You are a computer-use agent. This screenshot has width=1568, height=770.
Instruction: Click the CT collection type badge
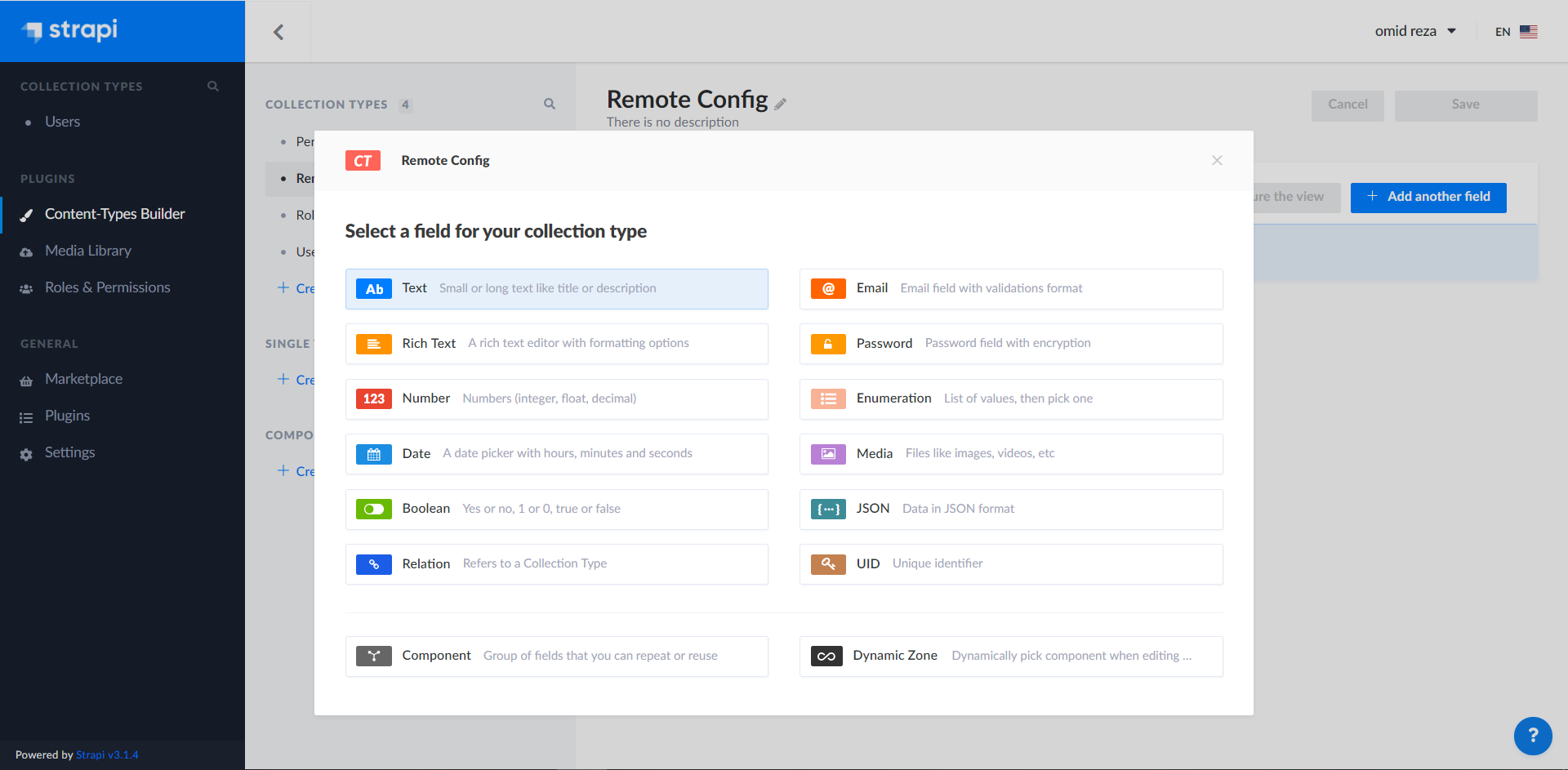tap(363, 161)
